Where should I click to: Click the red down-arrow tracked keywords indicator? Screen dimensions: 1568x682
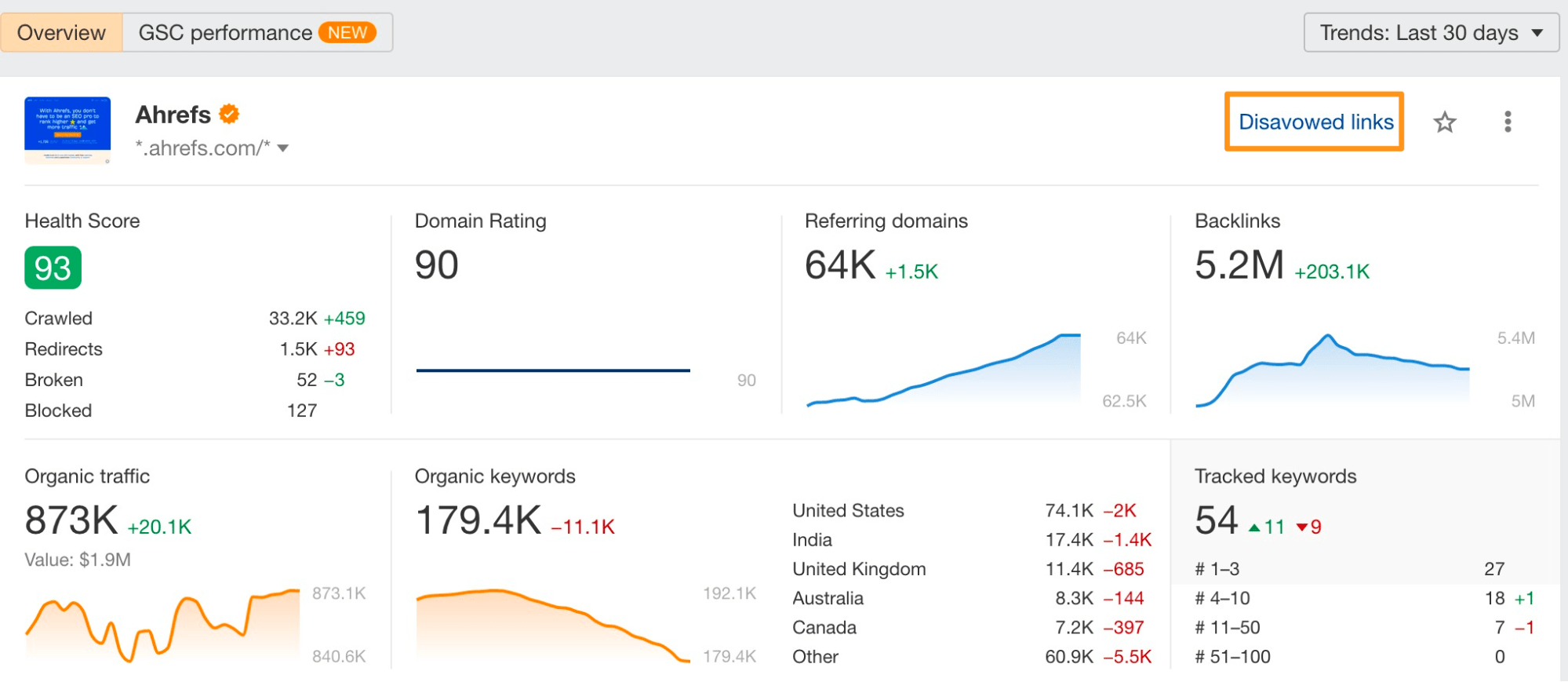pyautogui.click(x=1308, y=527)
